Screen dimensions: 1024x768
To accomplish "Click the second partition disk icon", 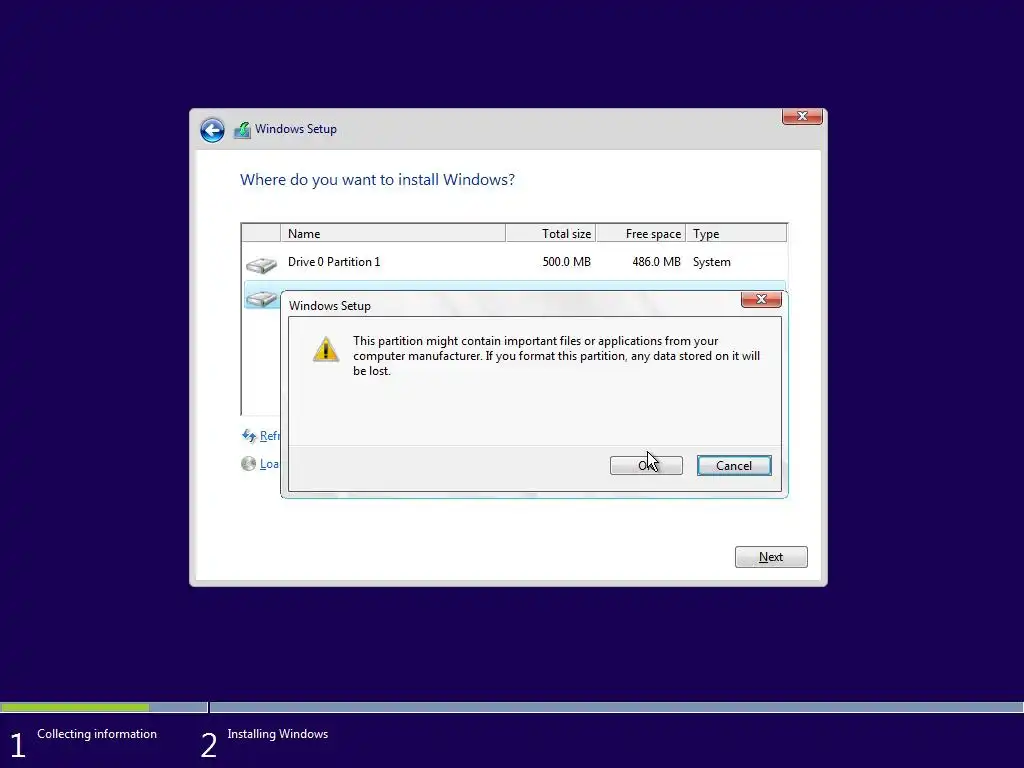I will tap(261, 298).
